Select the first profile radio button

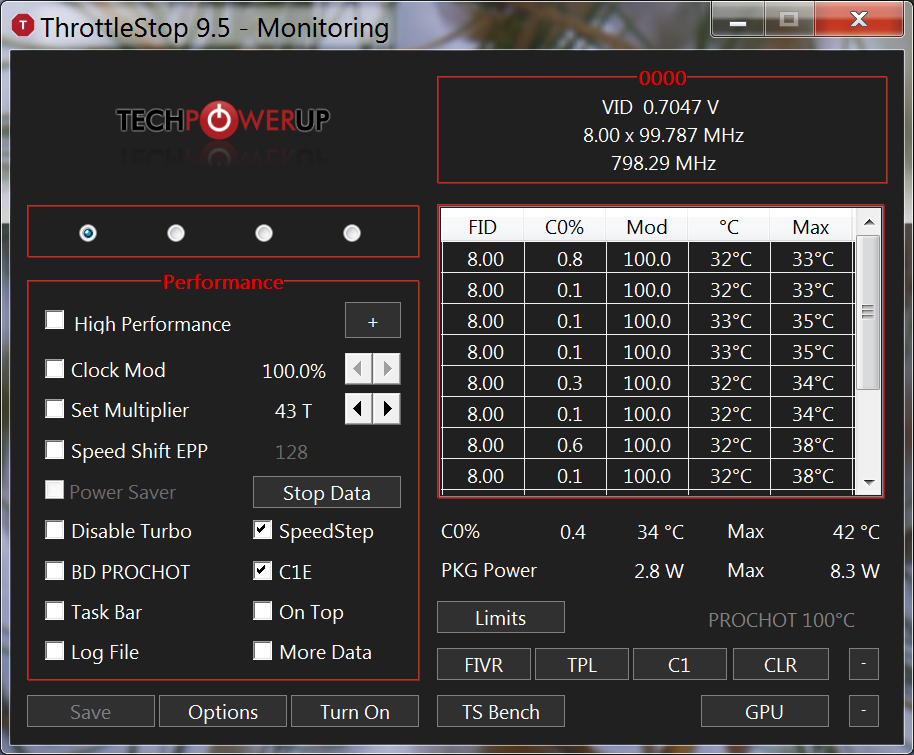coord(88,233)
